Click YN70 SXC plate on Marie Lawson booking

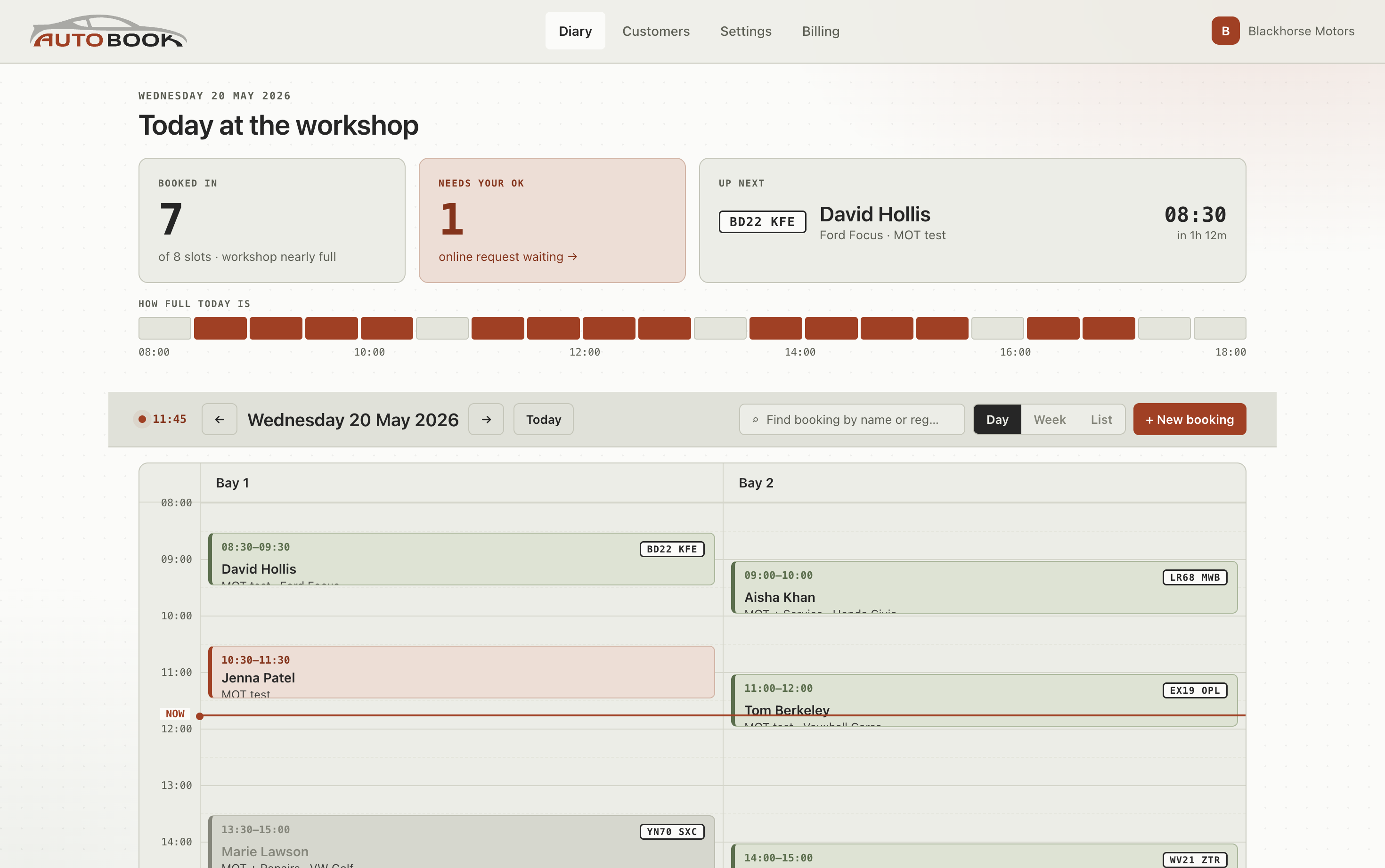[x=672, y=832]
